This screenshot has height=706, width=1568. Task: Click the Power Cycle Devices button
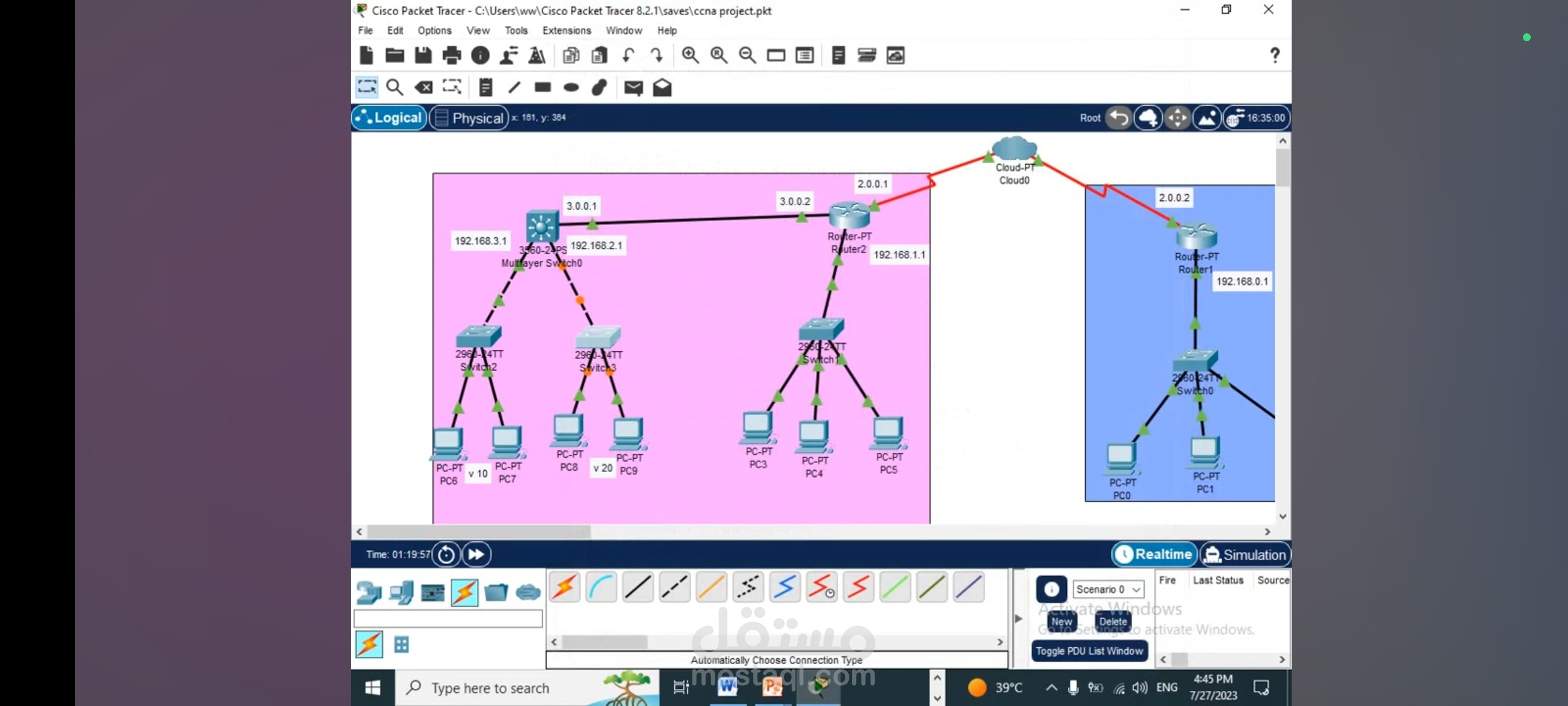pos(446,554)
